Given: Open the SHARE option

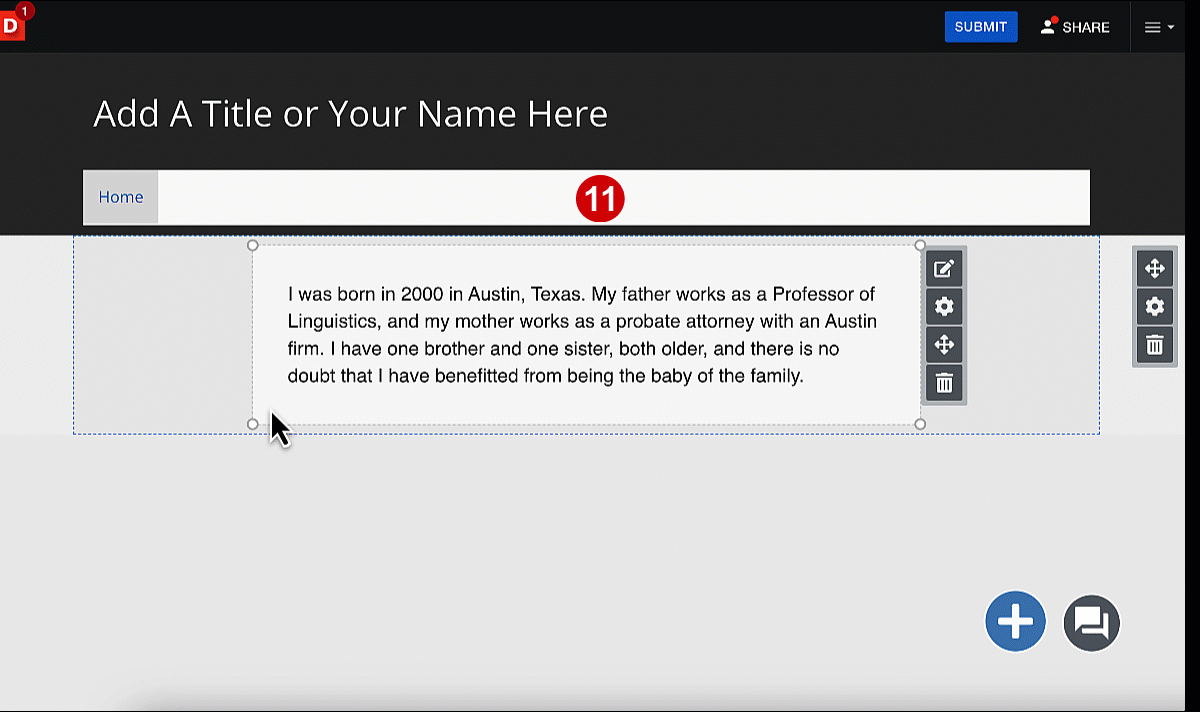Looking at the screenshot, I should click(1075, 27).
